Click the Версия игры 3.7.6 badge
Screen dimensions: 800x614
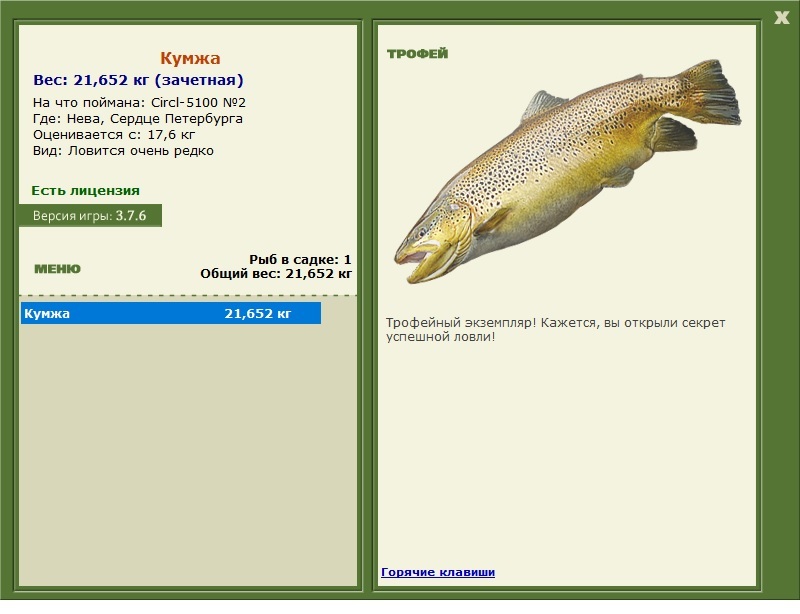pos(90,216)
